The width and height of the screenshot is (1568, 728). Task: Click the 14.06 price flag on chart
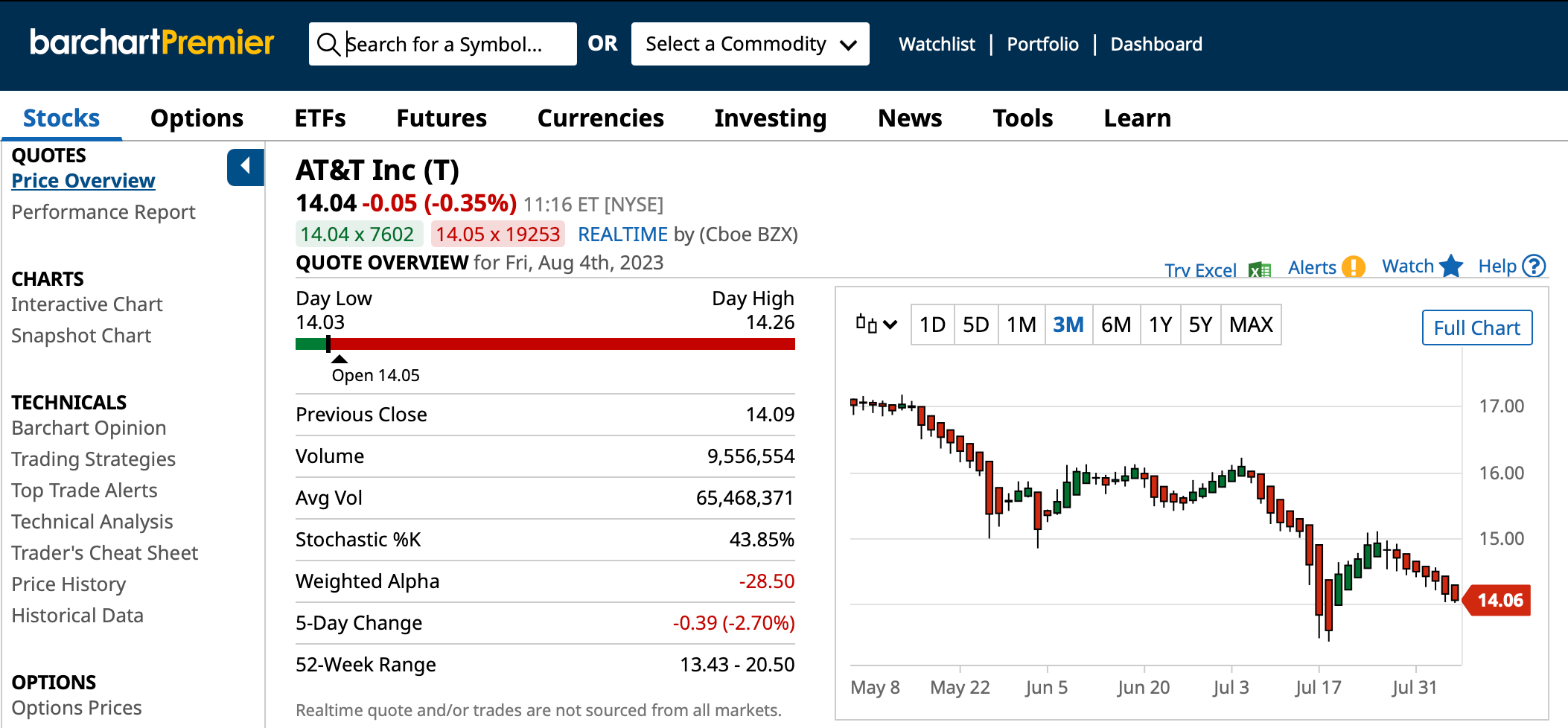coord(1497,600)
